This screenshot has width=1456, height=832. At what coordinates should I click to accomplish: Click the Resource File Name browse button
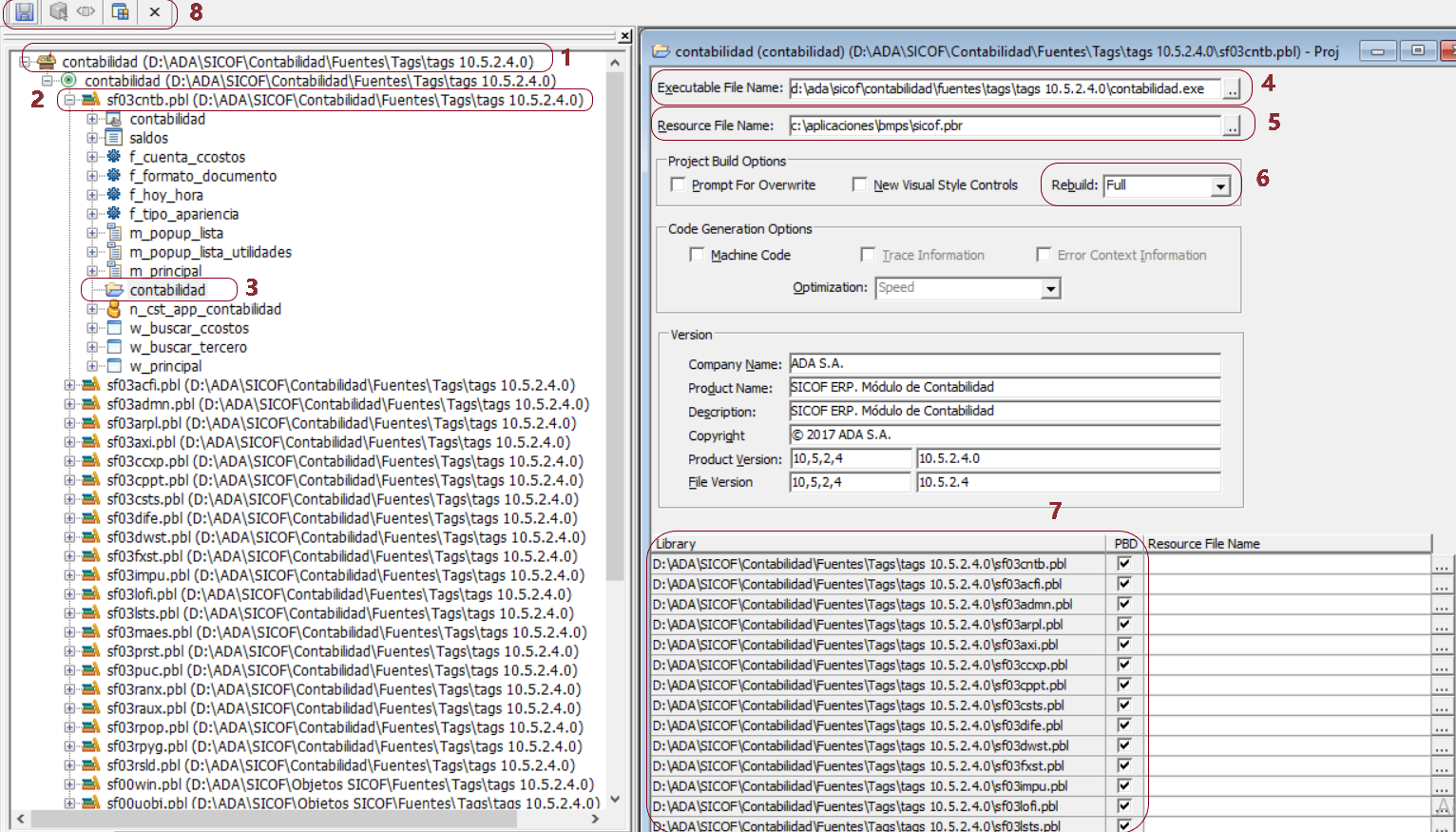[1232, 126]
